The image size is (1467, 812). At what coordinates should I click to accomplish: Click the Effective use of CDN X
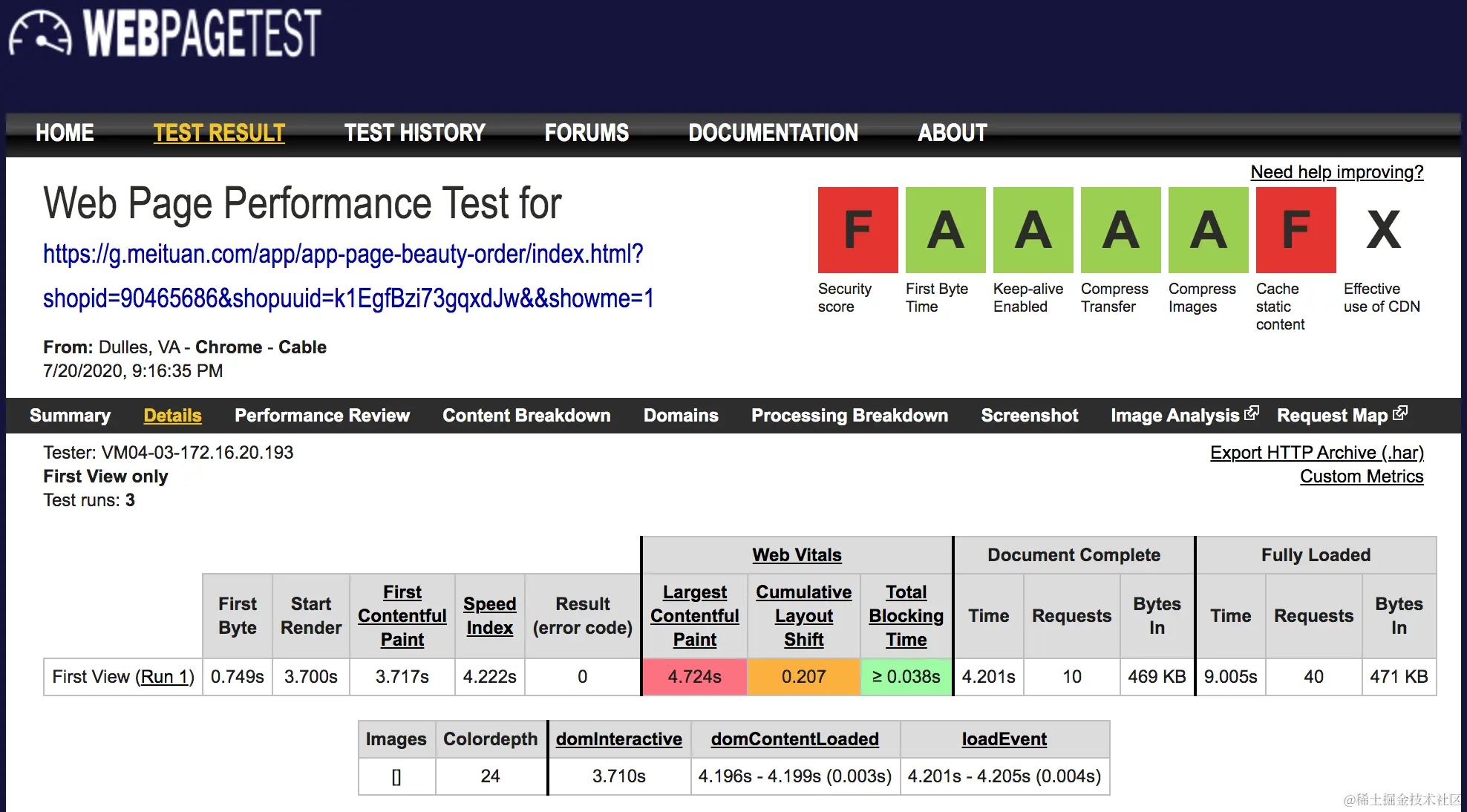[1383, 230]
